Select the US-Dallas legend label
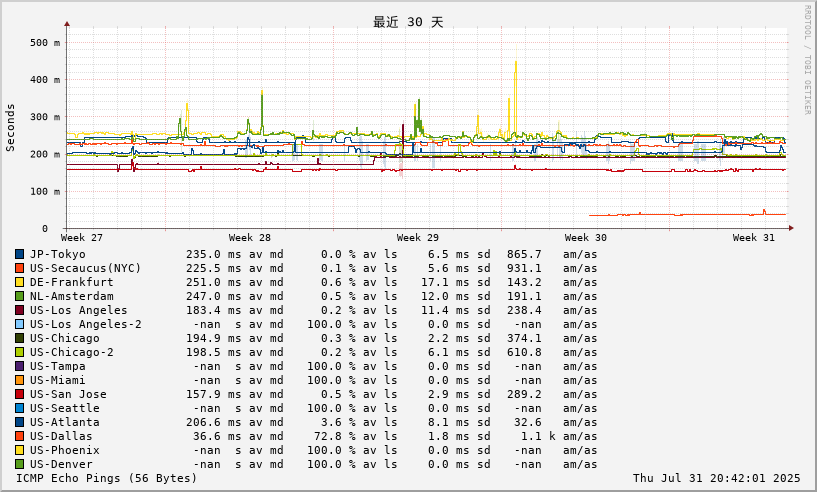817x492 pixels. pos(61,436)
